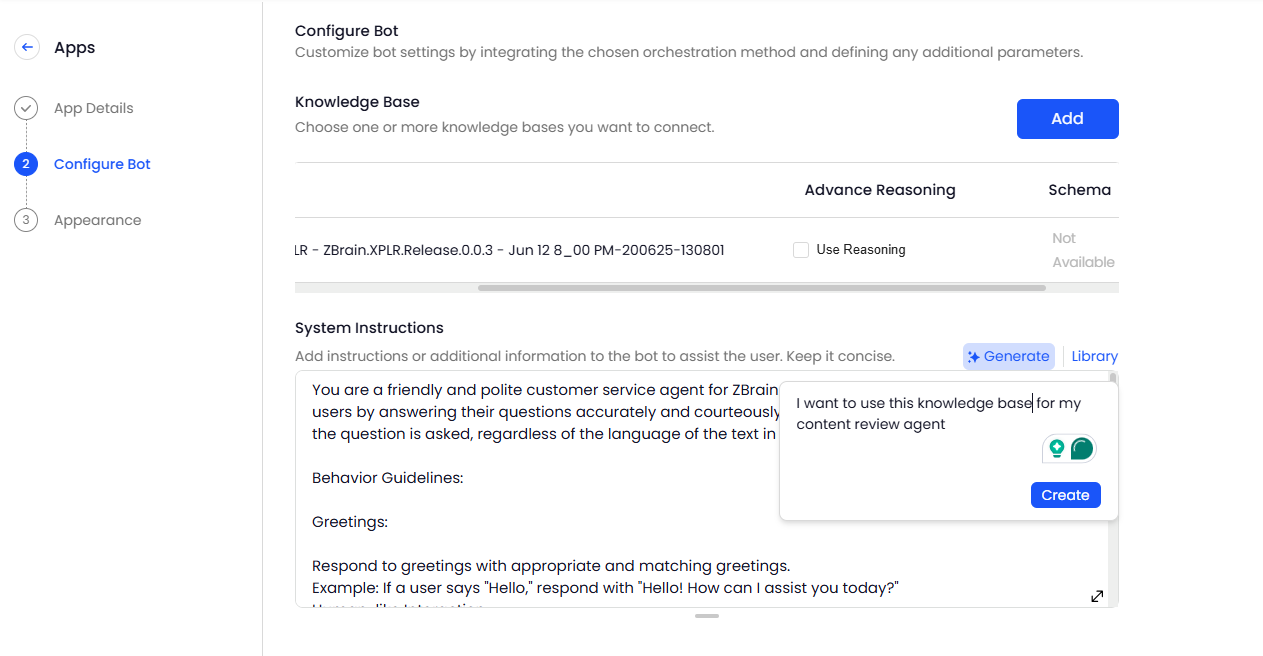The height and width of the screenshot is (656, 1263).
Task: Click the Create button in prompt popup
Action: (x=1065, y=495)
